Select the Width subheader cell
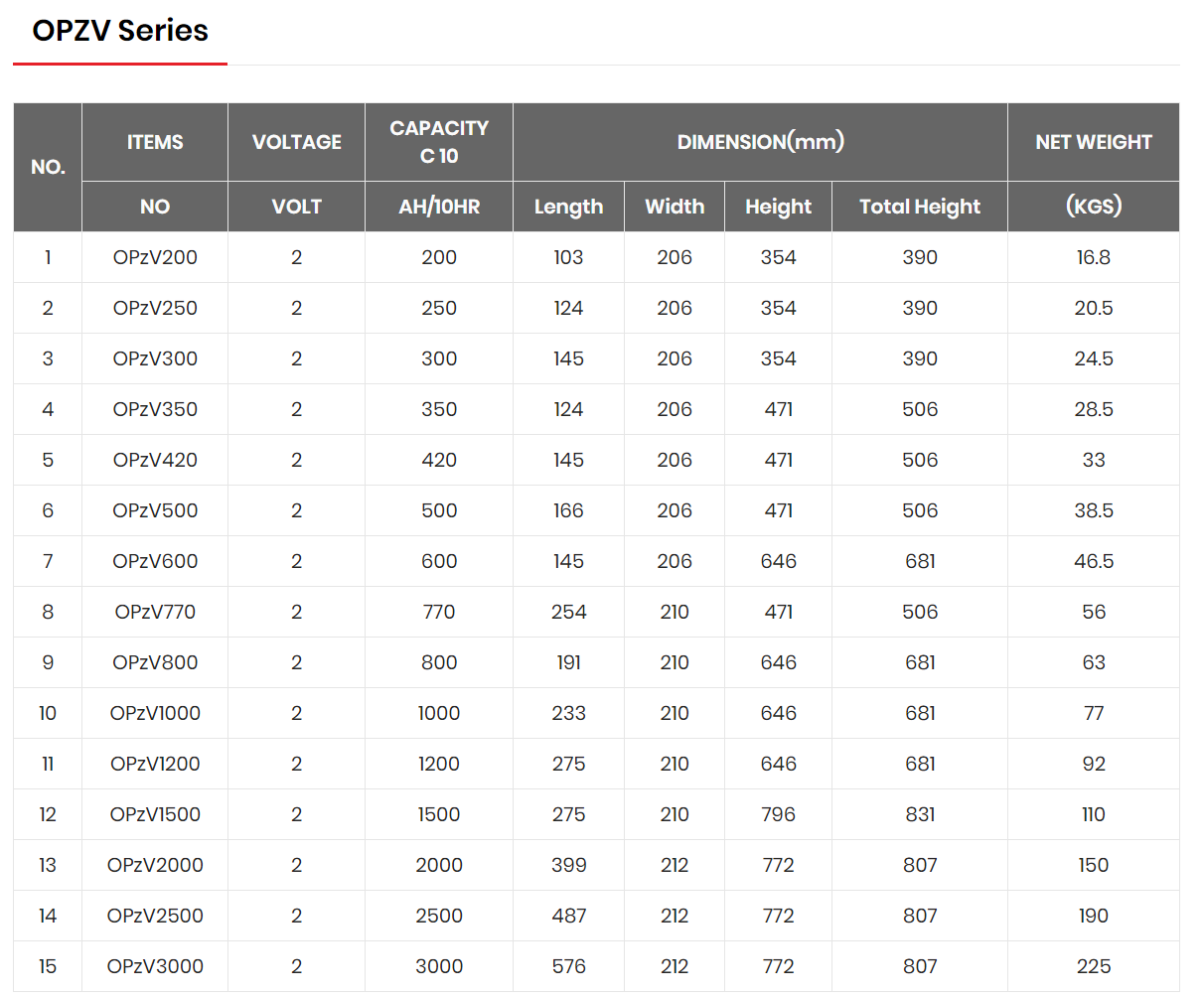Viewport: 1204px width, 996px height. 675,207
